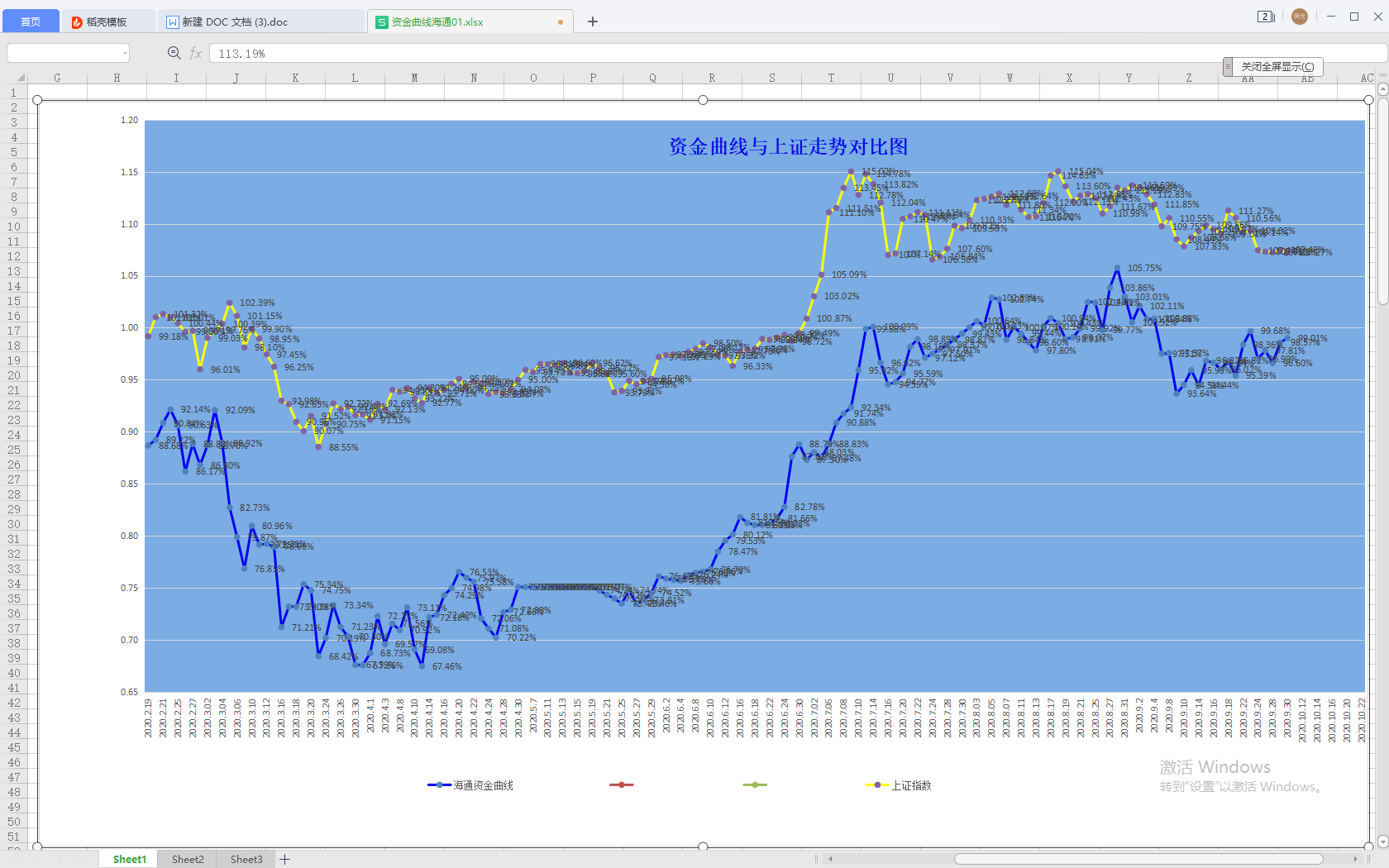This screenshot has height=868, width=1389.
Task: Select the 上证指数 legend entry
Action: click(910, 785)
